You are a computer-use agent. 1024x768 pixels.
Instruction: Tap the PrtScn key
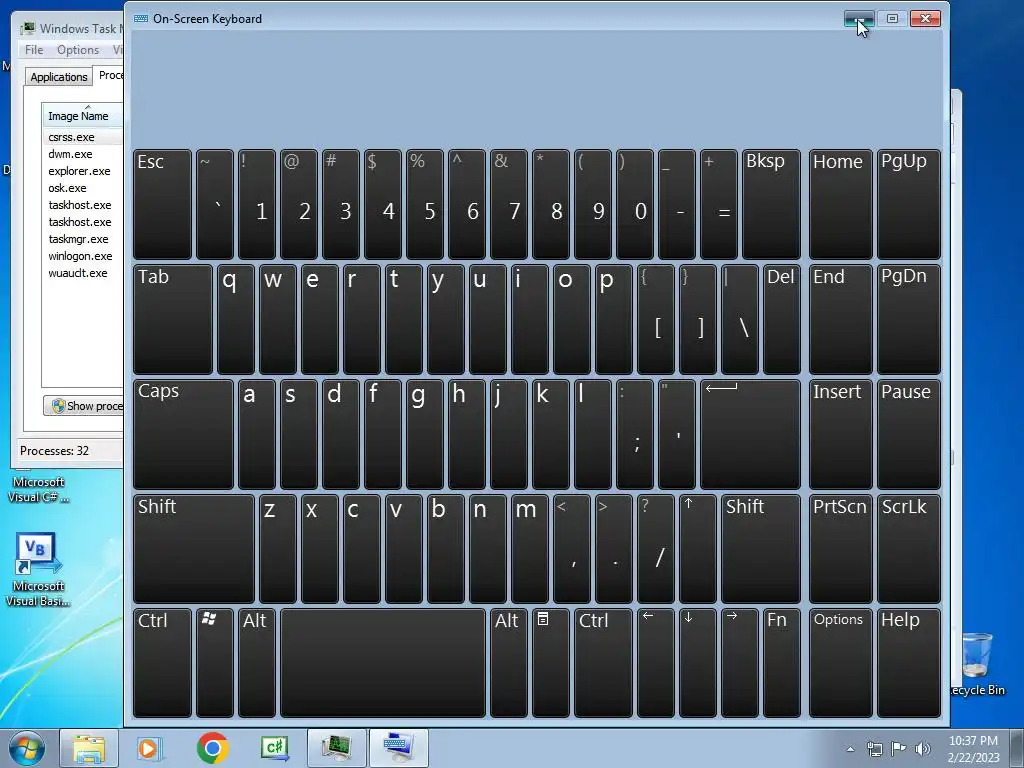coord(840,549)
